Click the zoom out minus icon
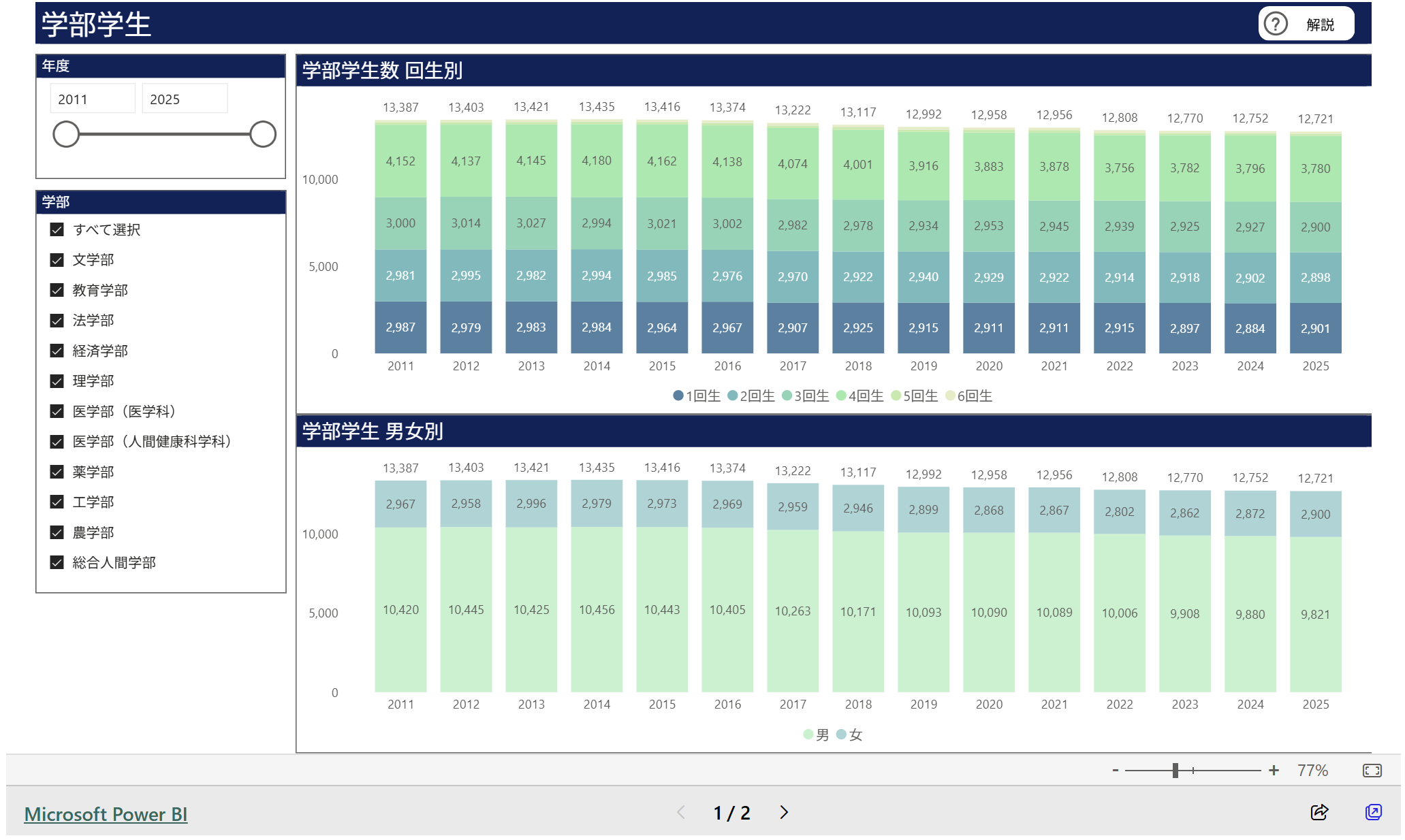 [1115, 770]
